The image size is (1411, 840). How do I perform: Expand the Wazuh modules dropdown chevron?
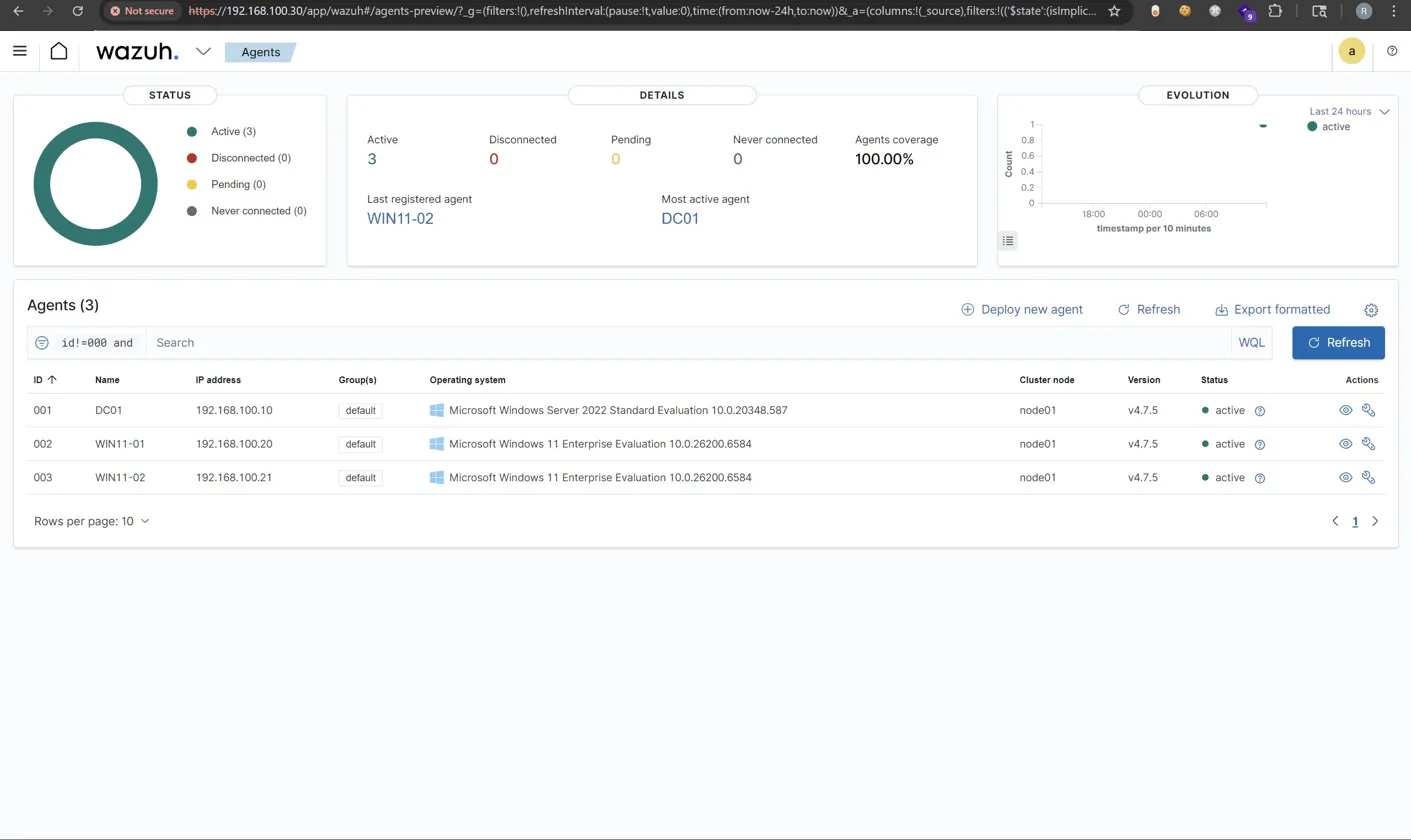203,52
